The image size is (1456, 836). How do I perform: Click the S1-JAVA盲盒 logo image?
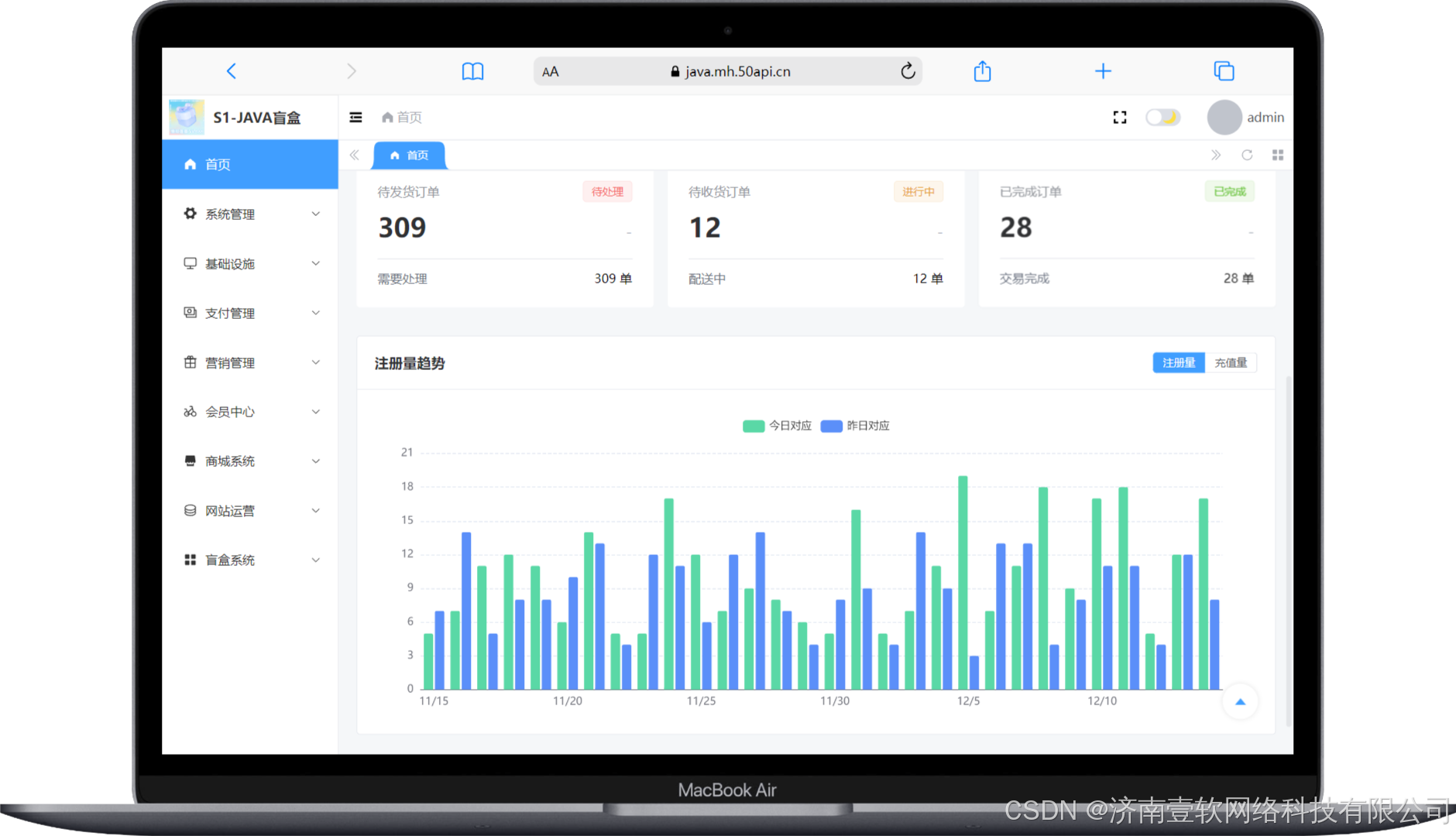(186, 117)
